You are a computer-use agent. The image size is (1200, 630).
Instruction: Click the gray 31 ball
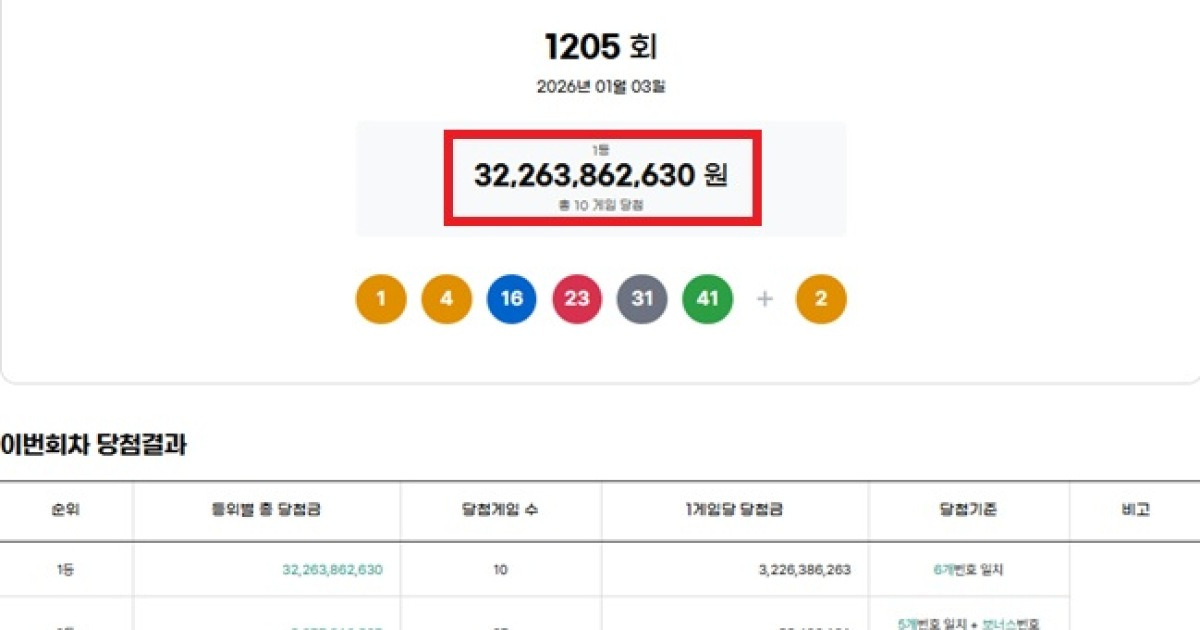coord(644,298)
